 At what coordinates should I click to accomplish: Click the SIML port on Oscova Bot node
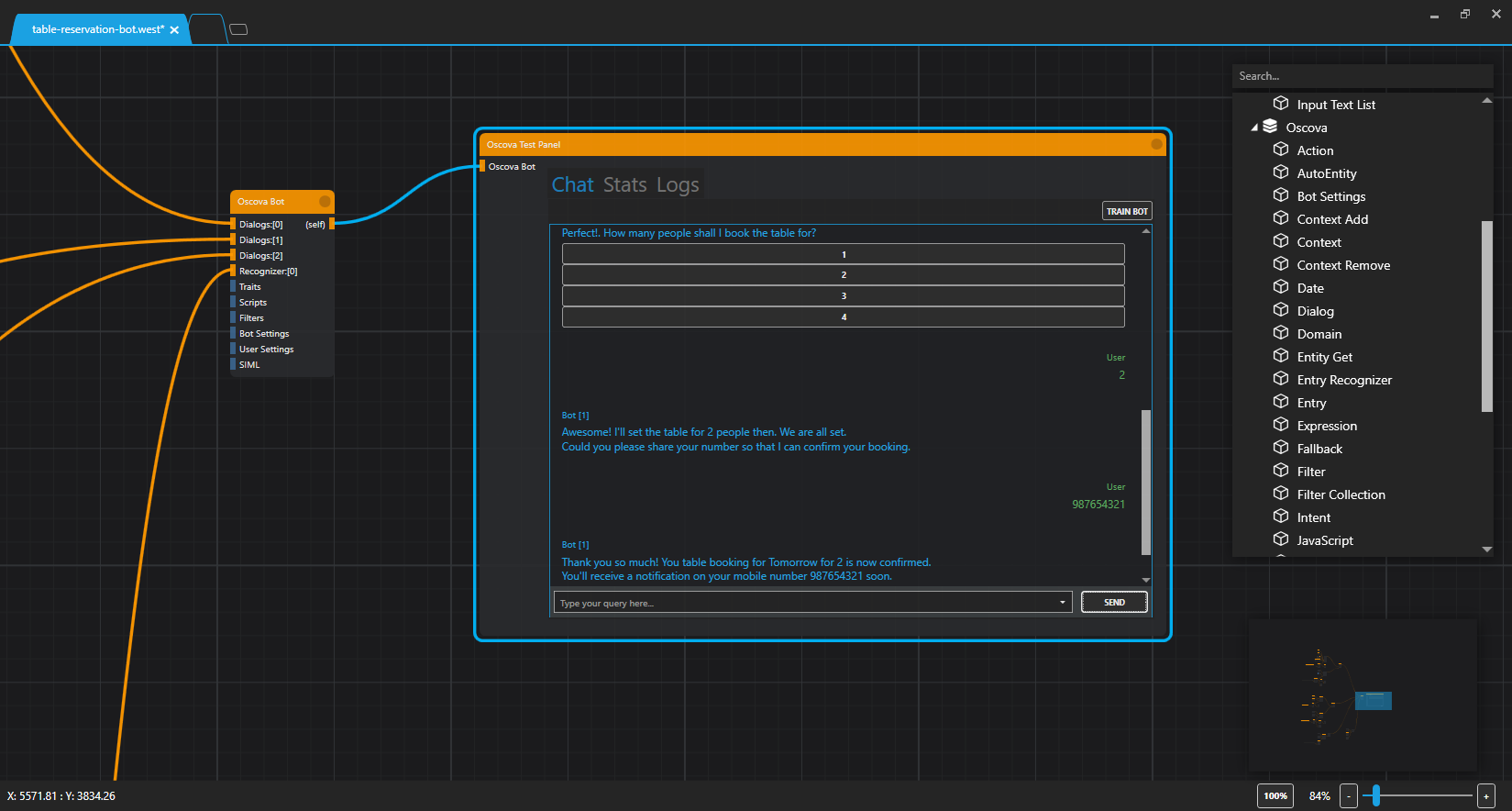coord(233,364)
